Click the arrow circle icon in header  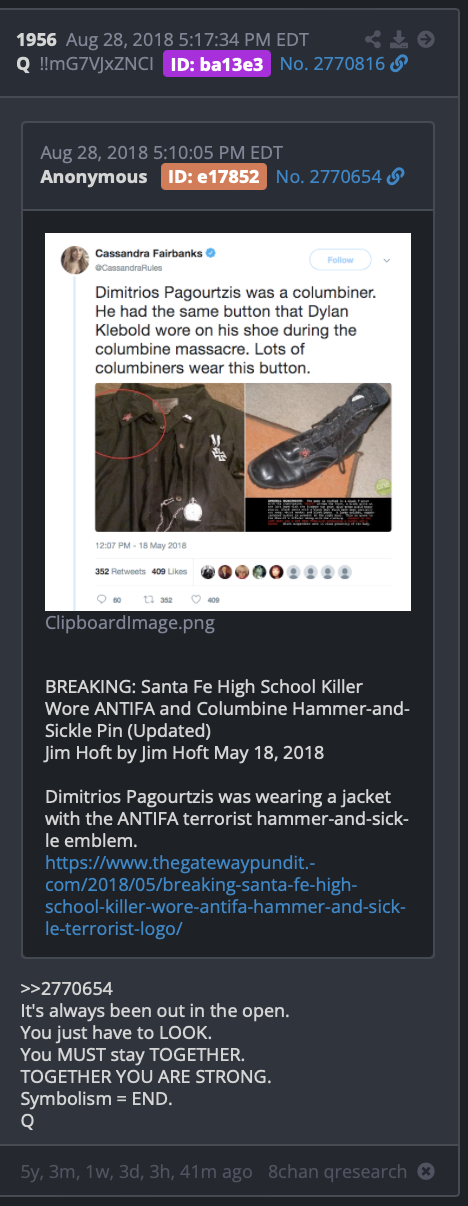coord(426,40)
